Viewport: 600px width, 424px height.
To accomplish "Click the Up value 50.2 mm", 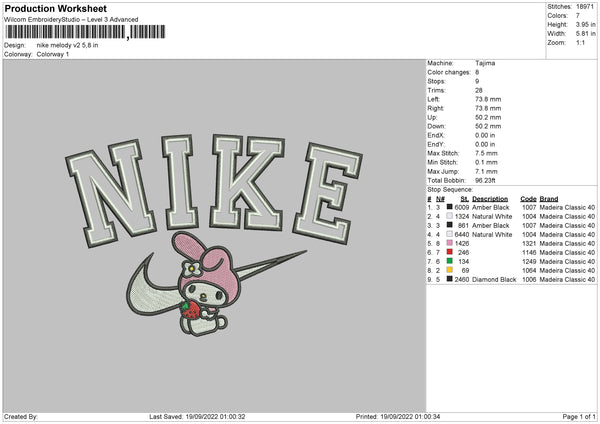I will (x=488, y=117).
